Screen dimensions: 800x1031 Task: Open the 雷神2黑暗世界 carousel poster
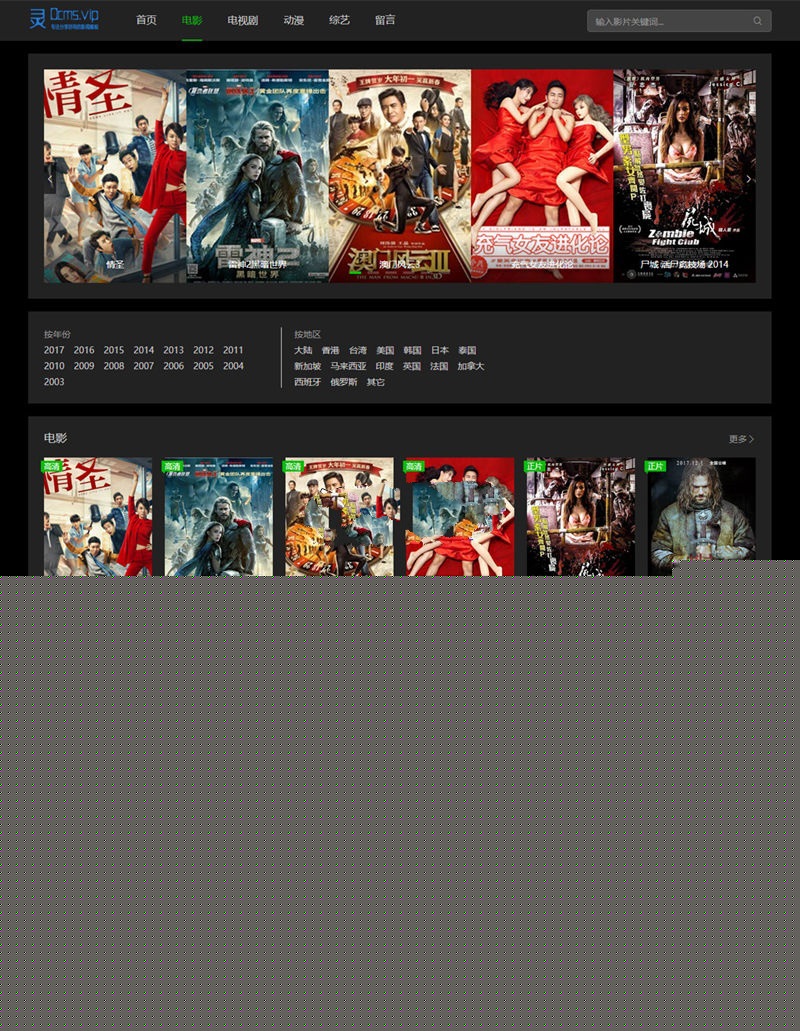[258, 176]
